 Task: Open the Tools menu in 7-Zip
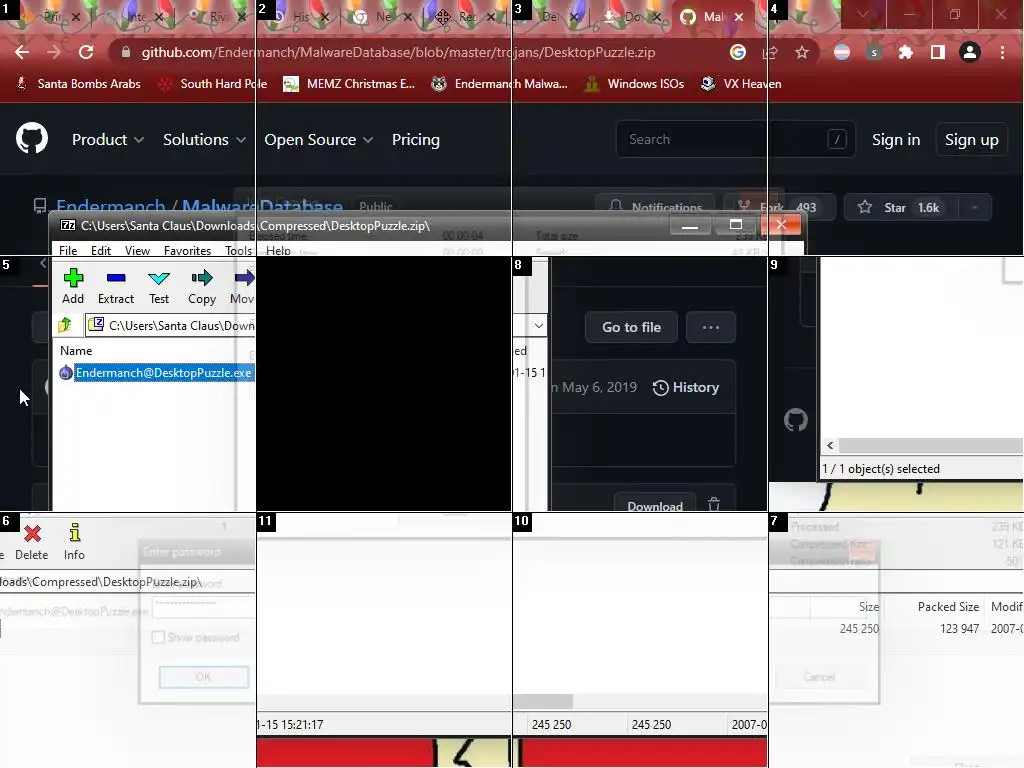(238, 250)
